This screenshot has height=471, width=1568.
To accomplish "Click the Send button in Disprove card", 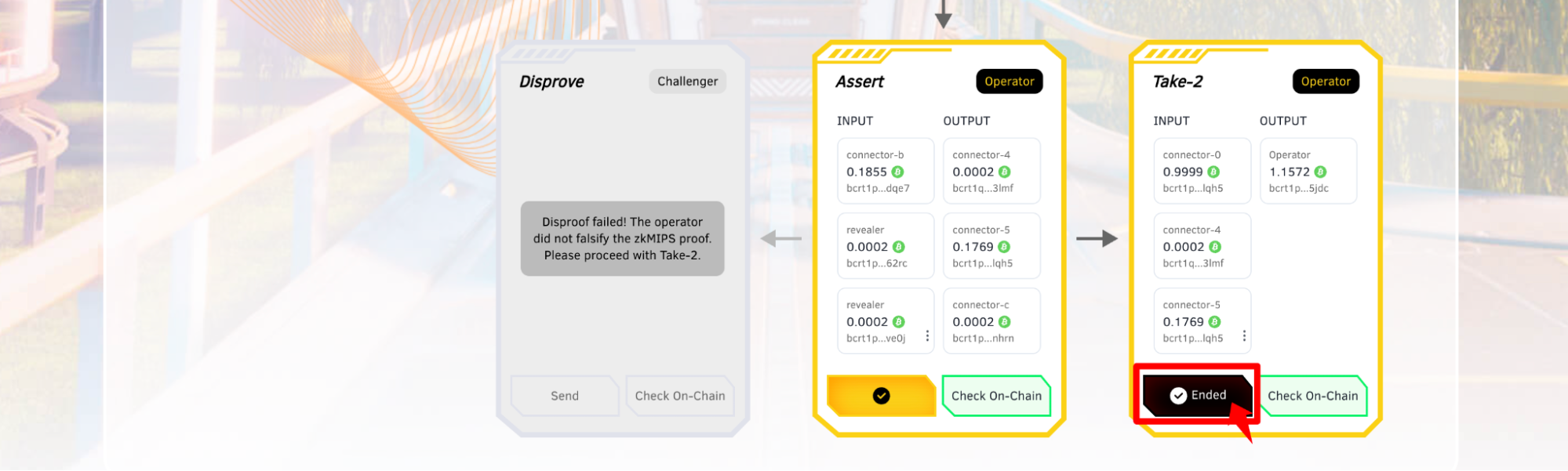I will click(564, 397).
